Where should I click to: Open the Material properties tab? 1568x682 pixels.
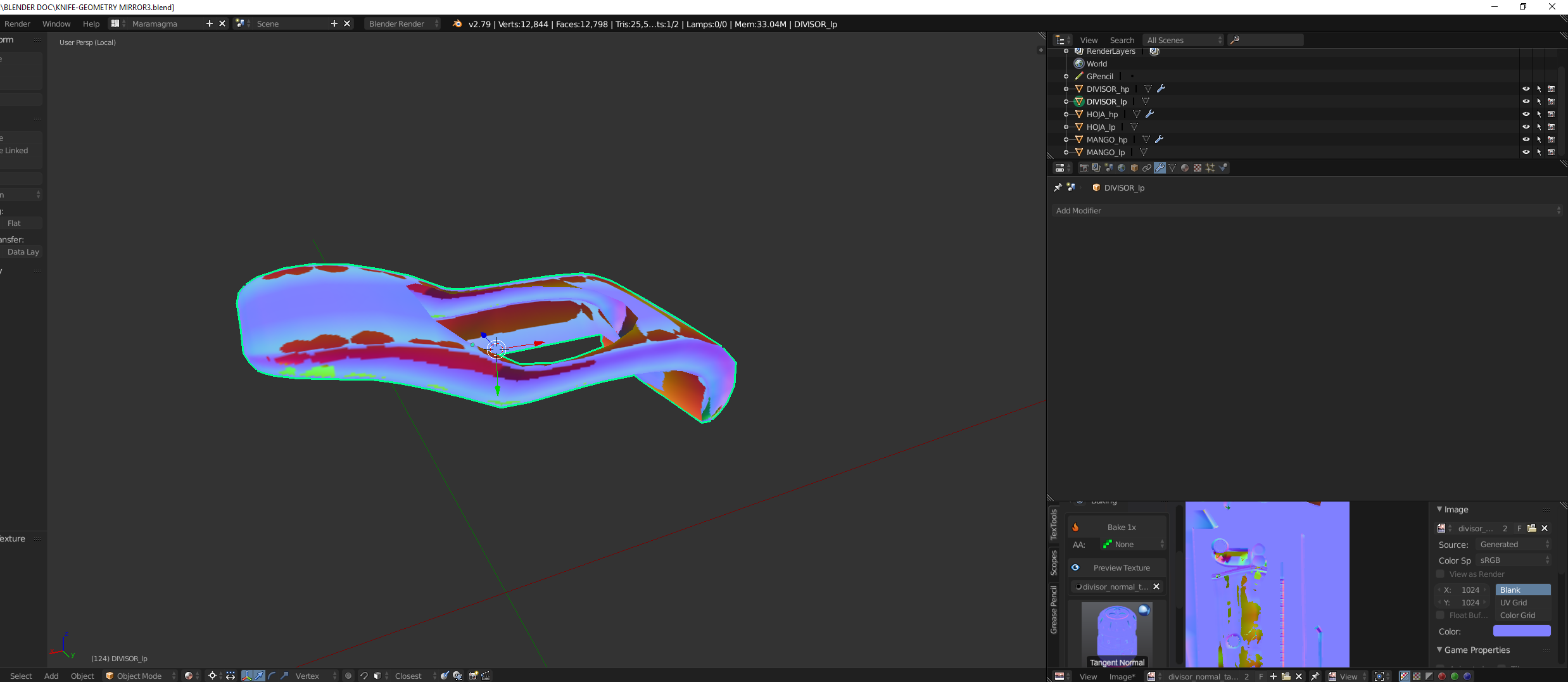[1185, 168]
